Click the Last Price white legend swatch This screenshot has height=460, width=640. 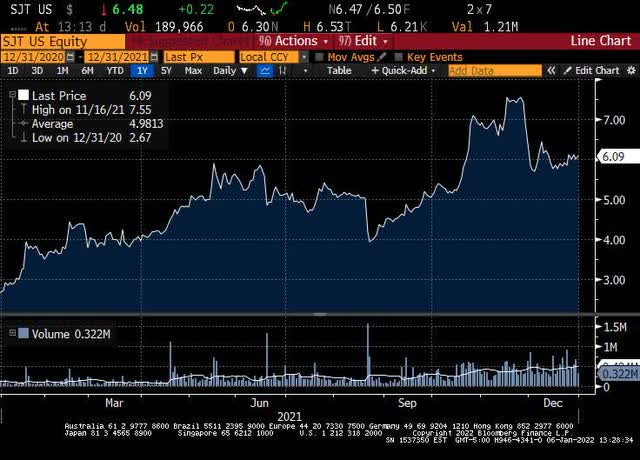(x=24, y=95)
